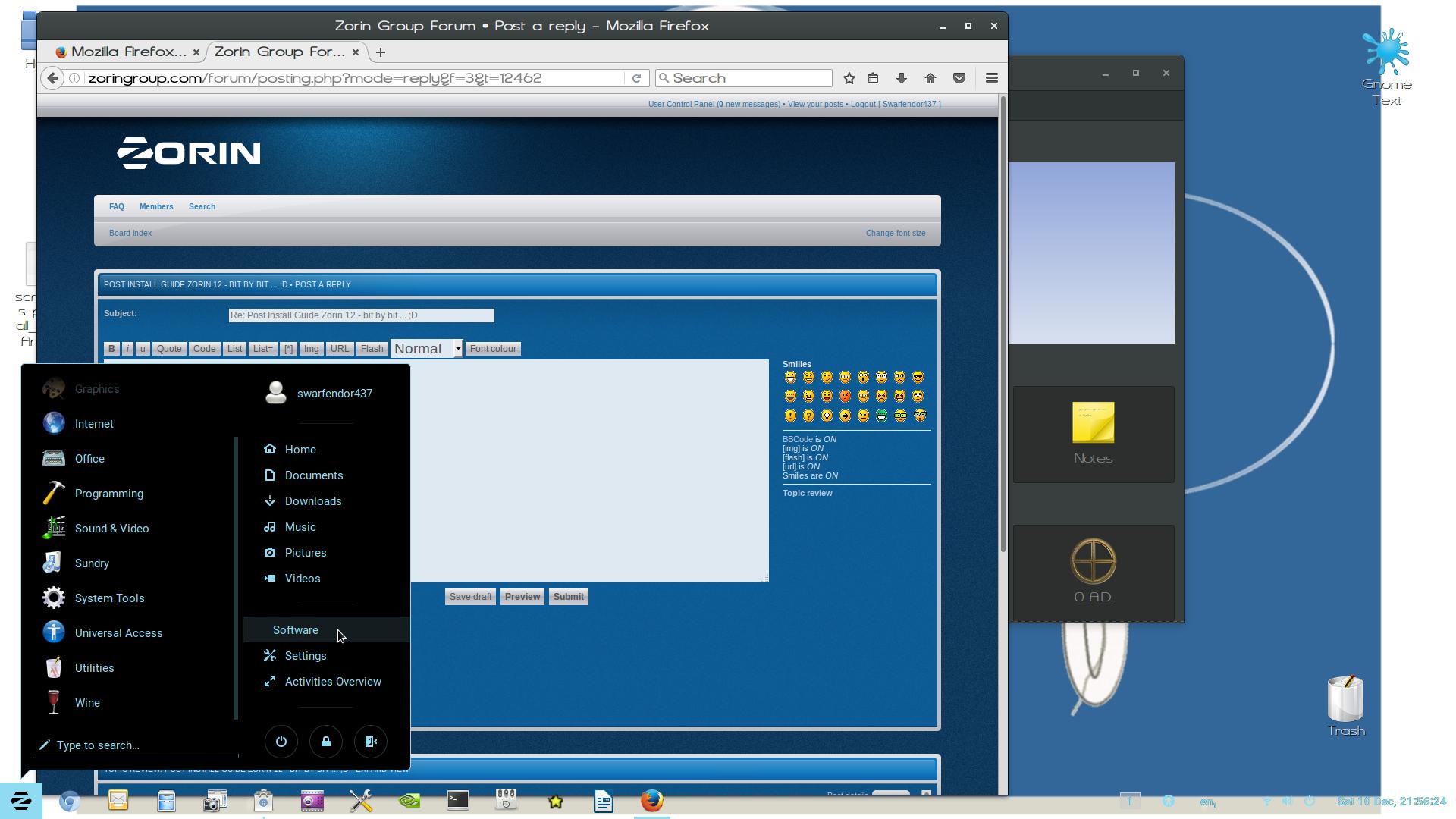Click the Pocket icon in toolbar
This screenshot has width=1456, height=819.
point(959,78)
